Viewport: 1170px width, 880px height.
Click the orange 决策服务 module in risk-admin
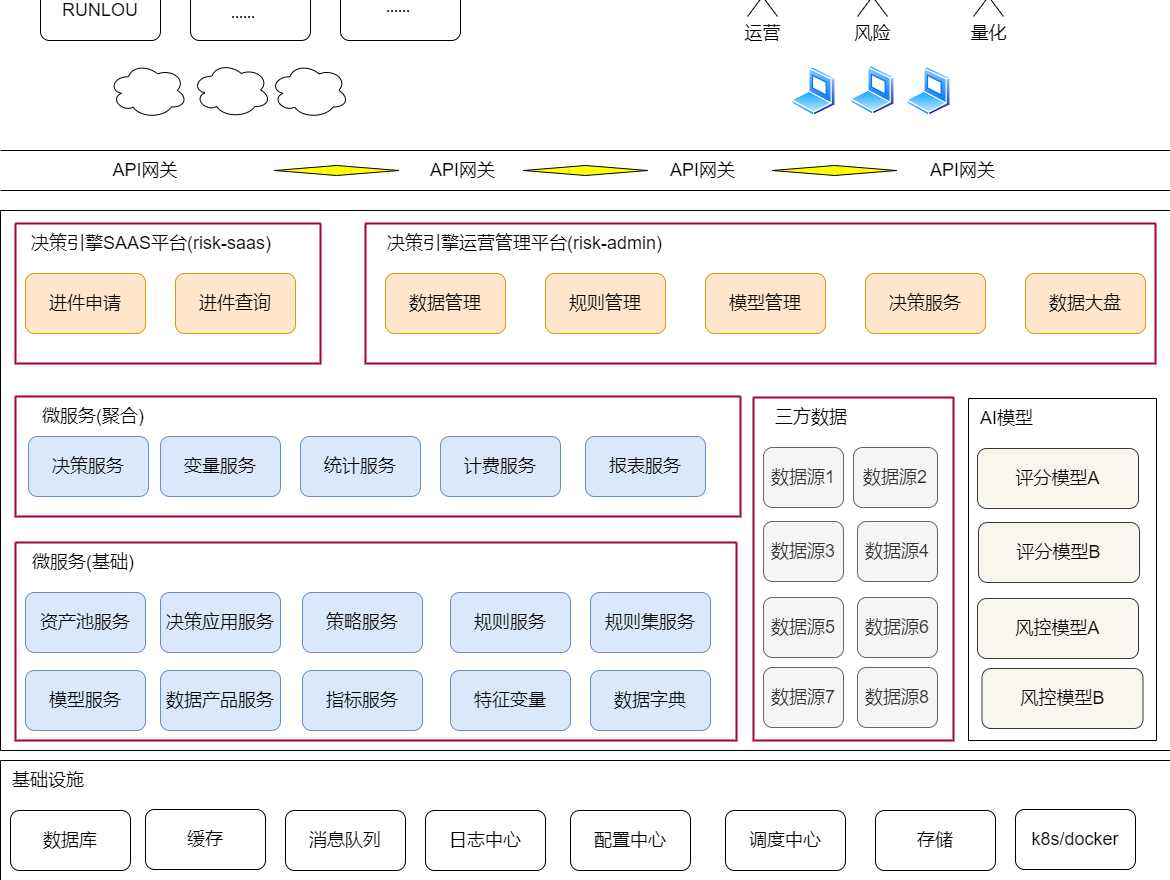925,303
